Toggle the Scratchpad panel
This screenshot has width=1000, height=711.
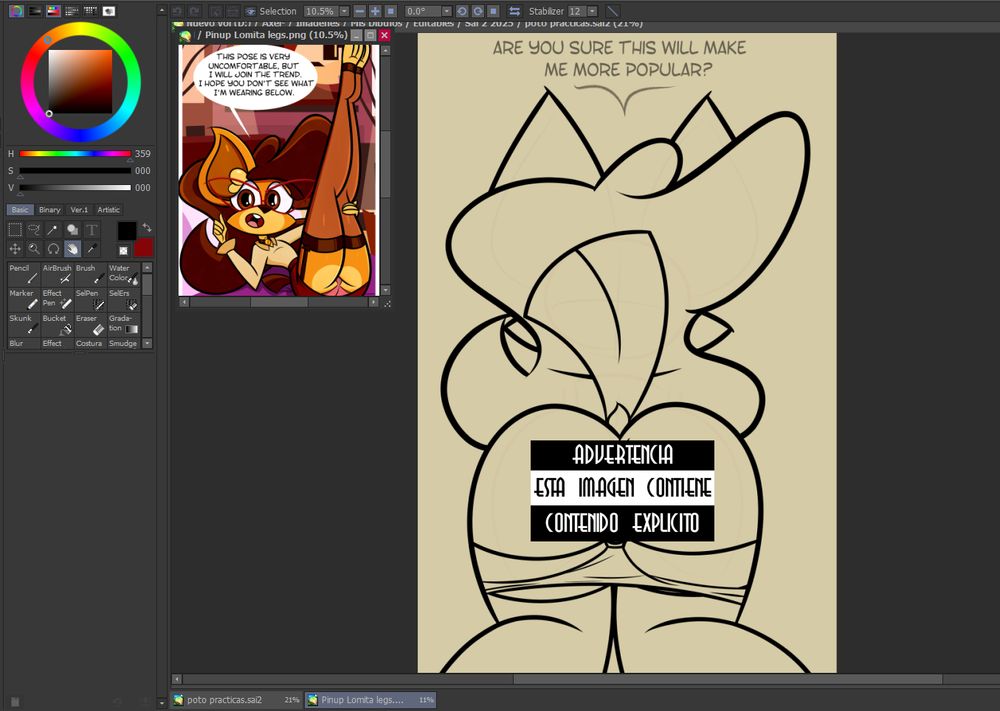click(109, 11)
